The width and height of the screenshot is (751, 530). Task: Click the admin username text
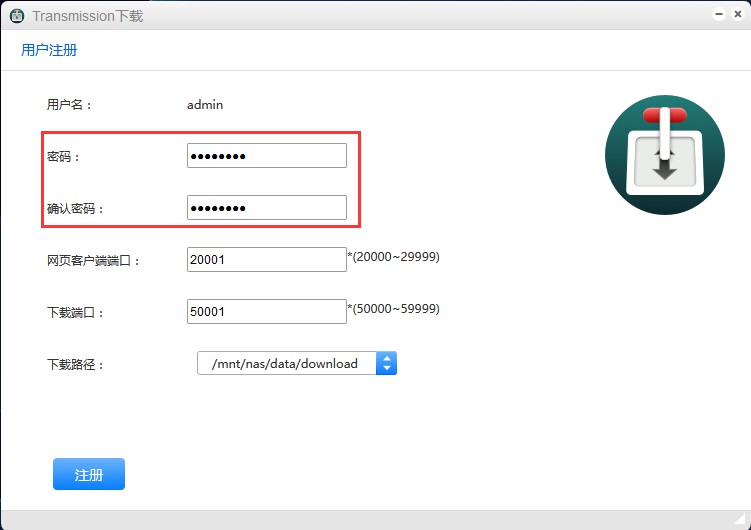[x=205, y=104]
